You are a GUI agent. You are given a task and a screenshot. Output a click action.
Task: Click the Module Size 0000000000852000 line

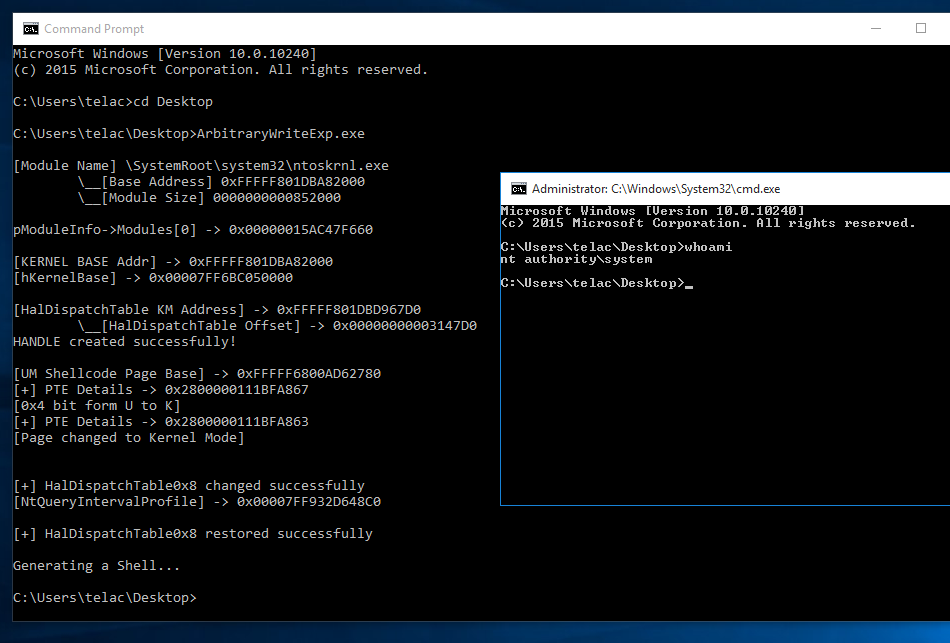pyautogui.click(x=209, y=198)
